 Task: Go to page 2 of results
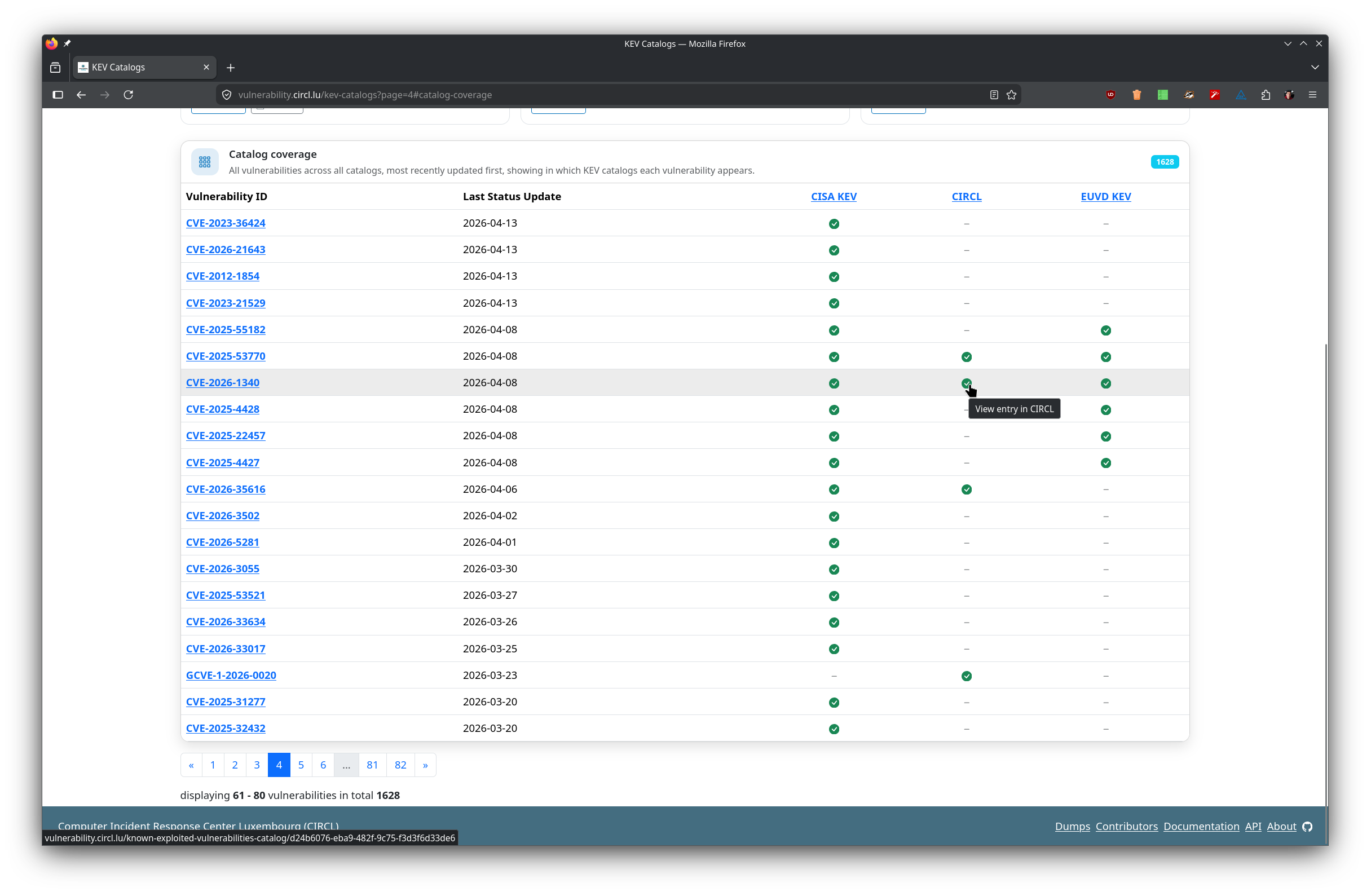235,765
